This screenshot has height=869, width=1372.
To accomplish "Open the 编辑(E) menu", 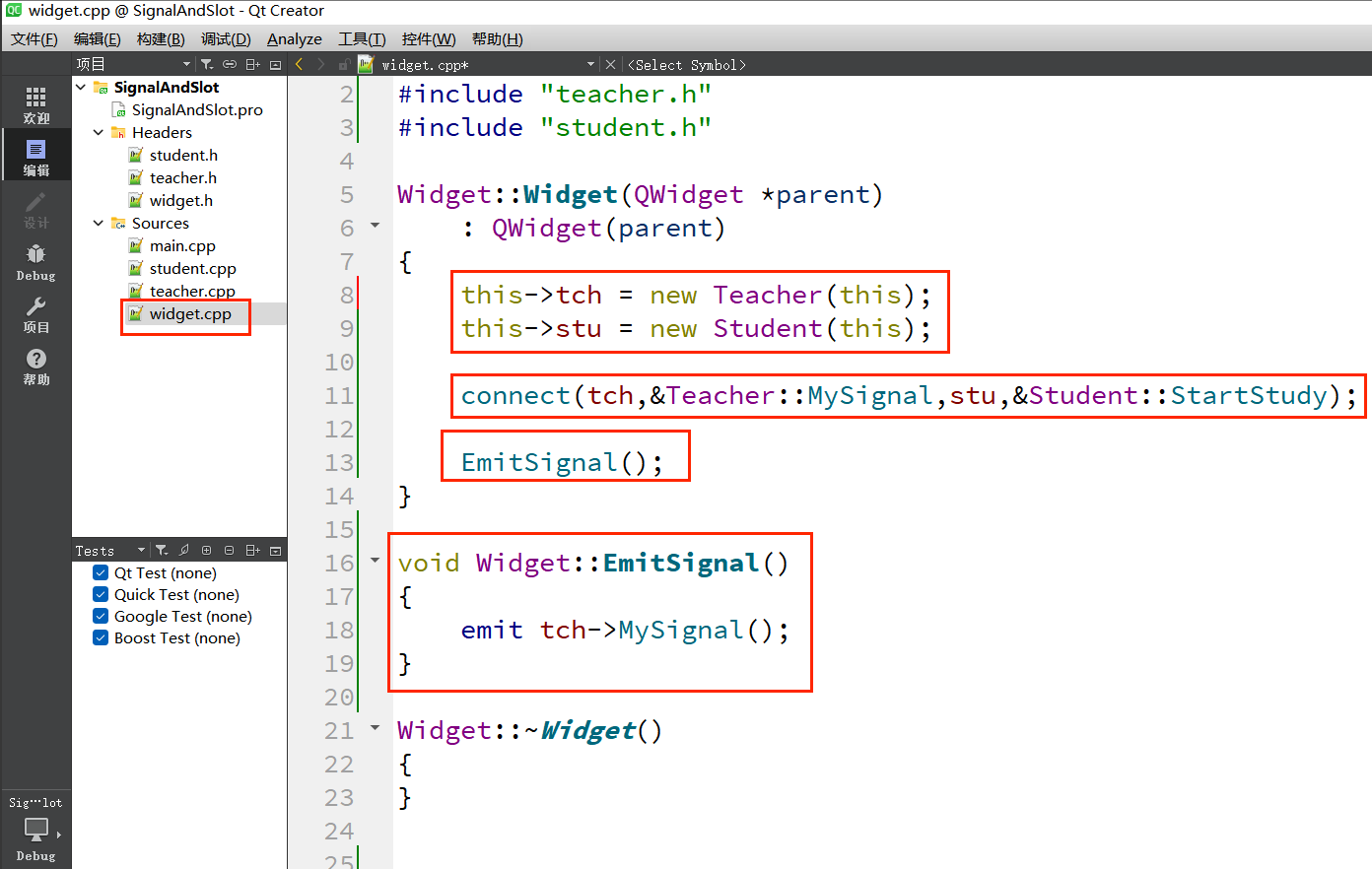I will pyautogui.click(x=98, y=38).
